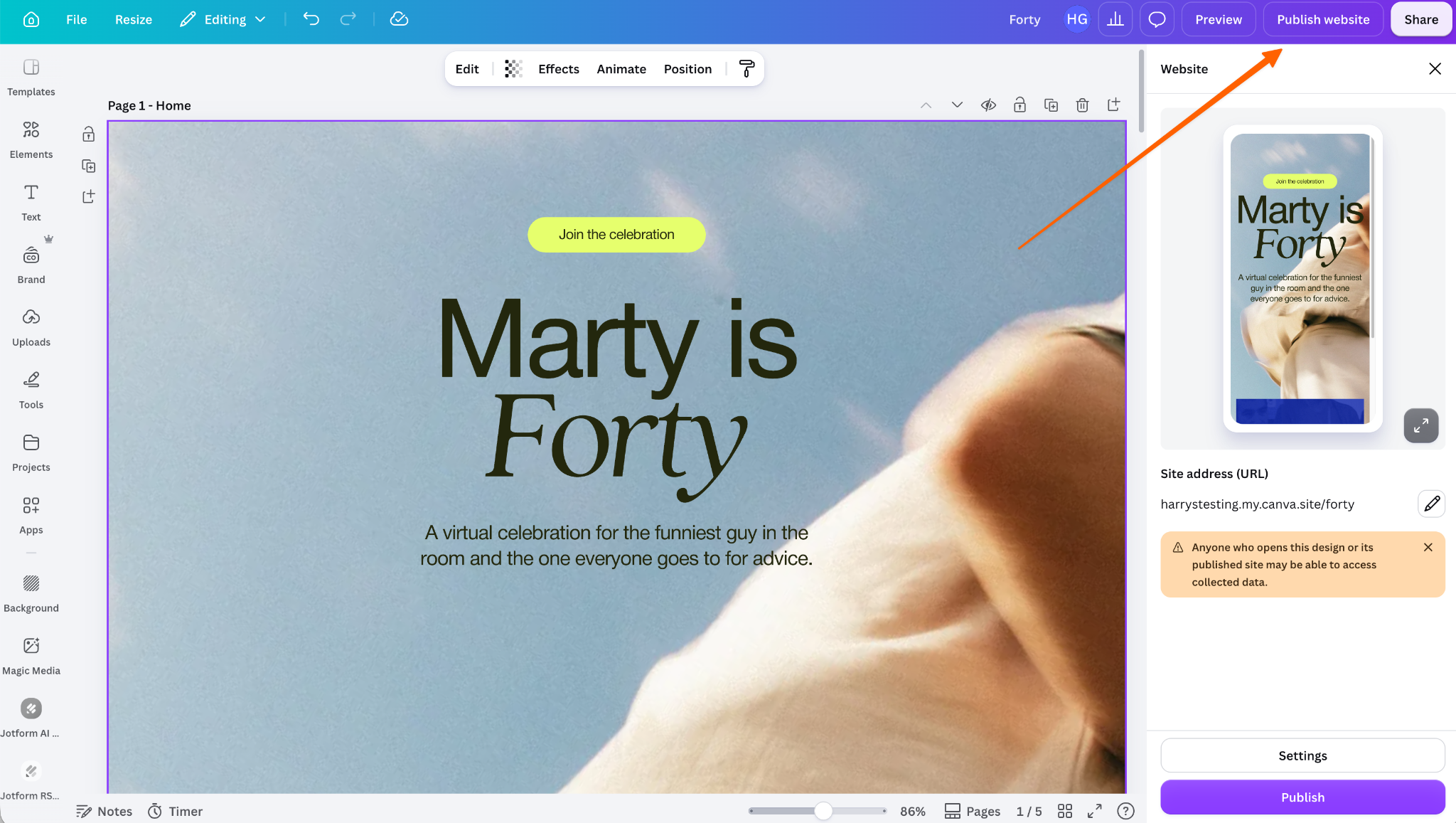The height and width of the screenshot is (823, 1456).
Task: Select the Text tool in sidebar
Action: coord(31,203)
